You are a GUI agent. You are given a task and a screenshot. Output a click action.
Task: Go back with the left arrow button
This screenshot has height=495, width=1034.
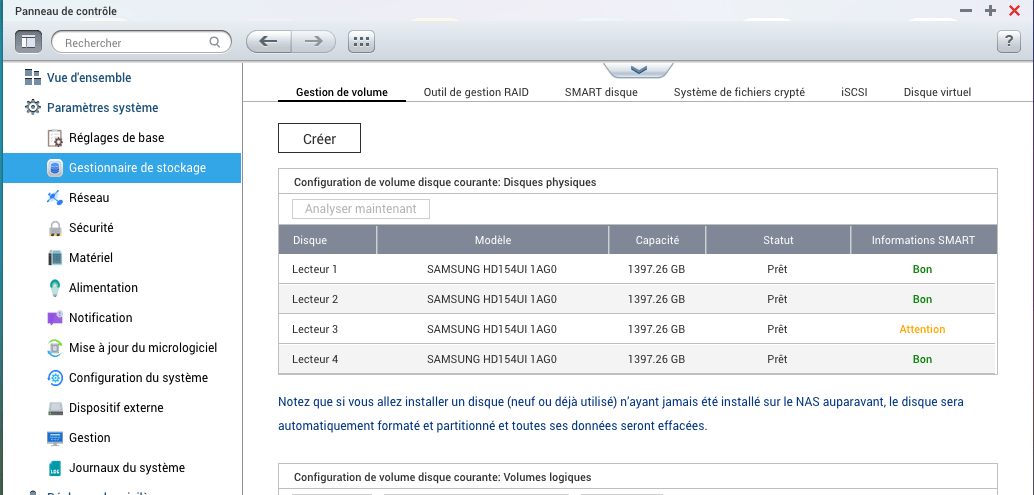click(268, 42)
